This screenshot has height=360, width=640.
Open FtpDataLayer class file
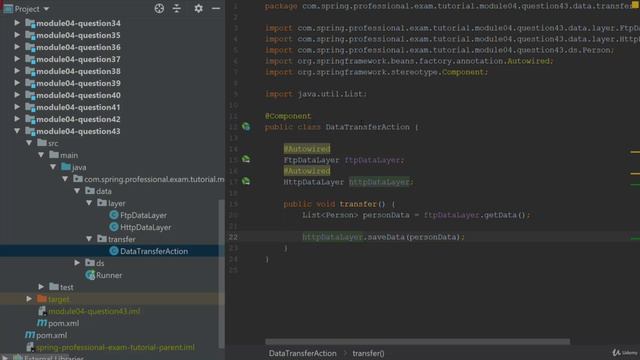[143, 215]
